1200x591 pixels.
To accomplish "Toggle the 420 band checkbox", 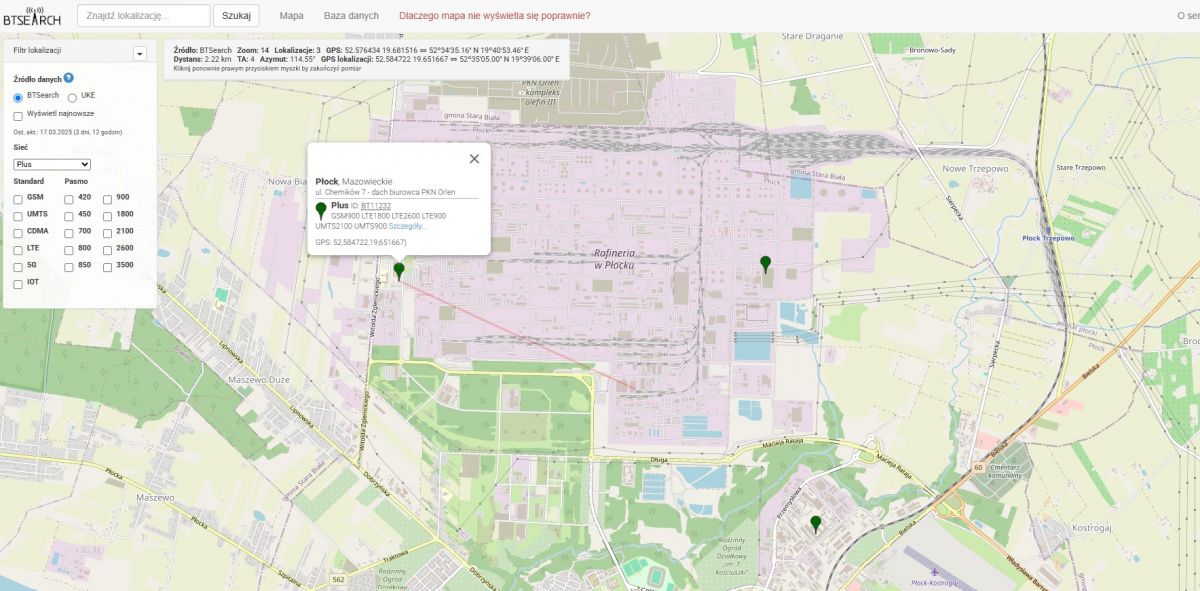I will pos(69,199).
